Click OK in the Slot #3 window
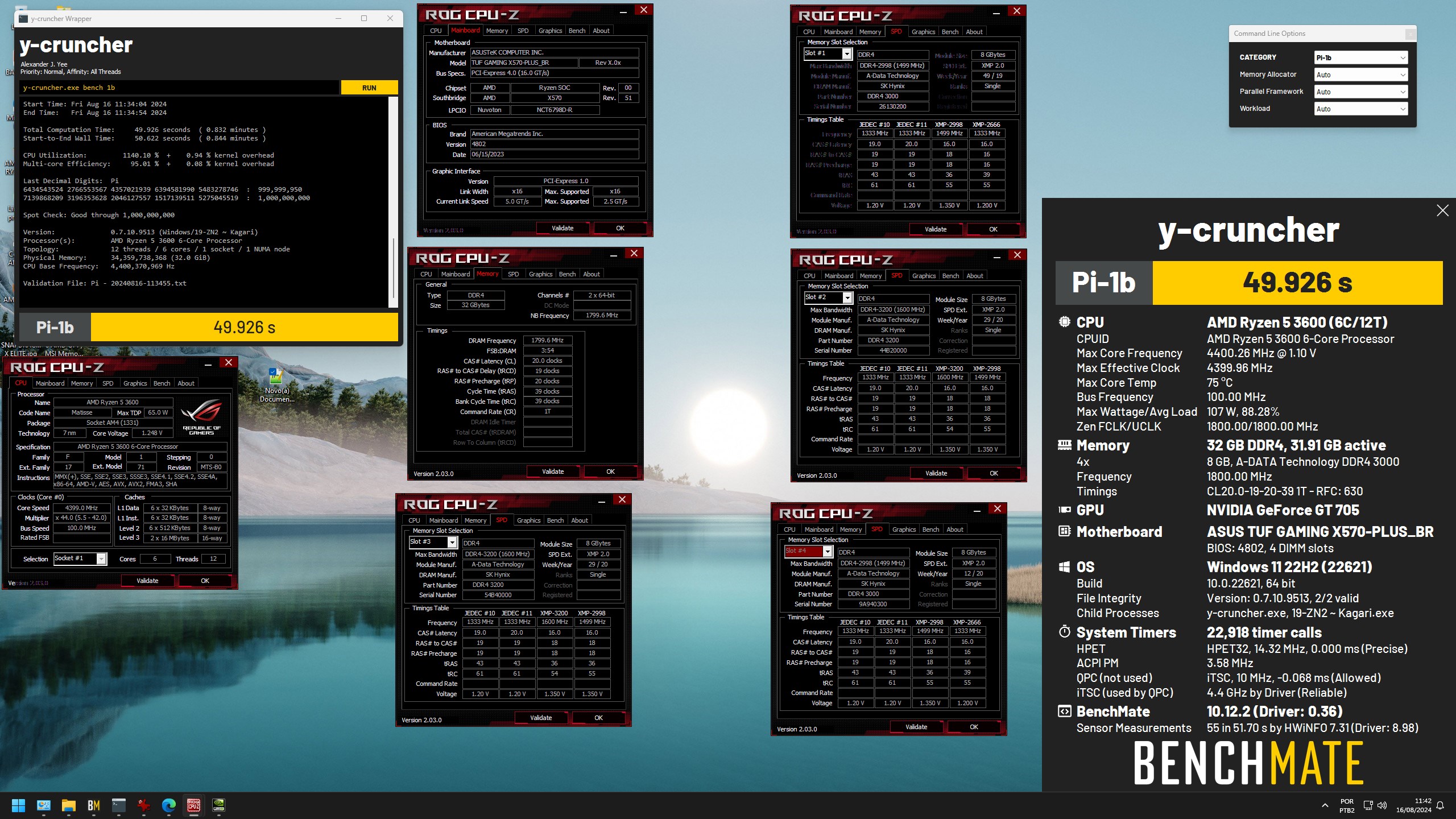The width and height of the screenshot is (1456, 819). (x=598, y=718)
